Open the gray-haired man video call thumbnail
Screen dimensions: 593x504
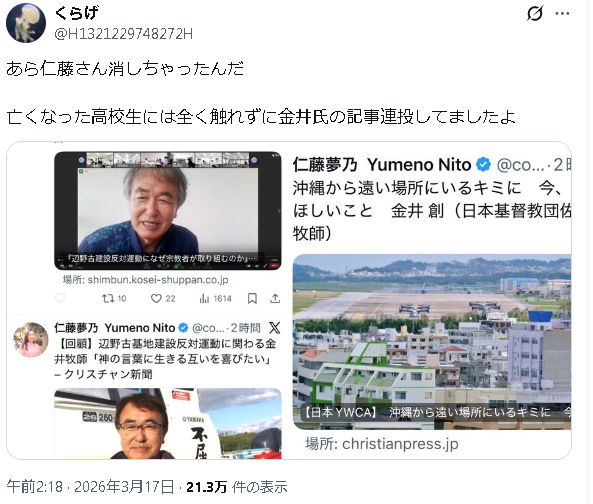point(168,211)
